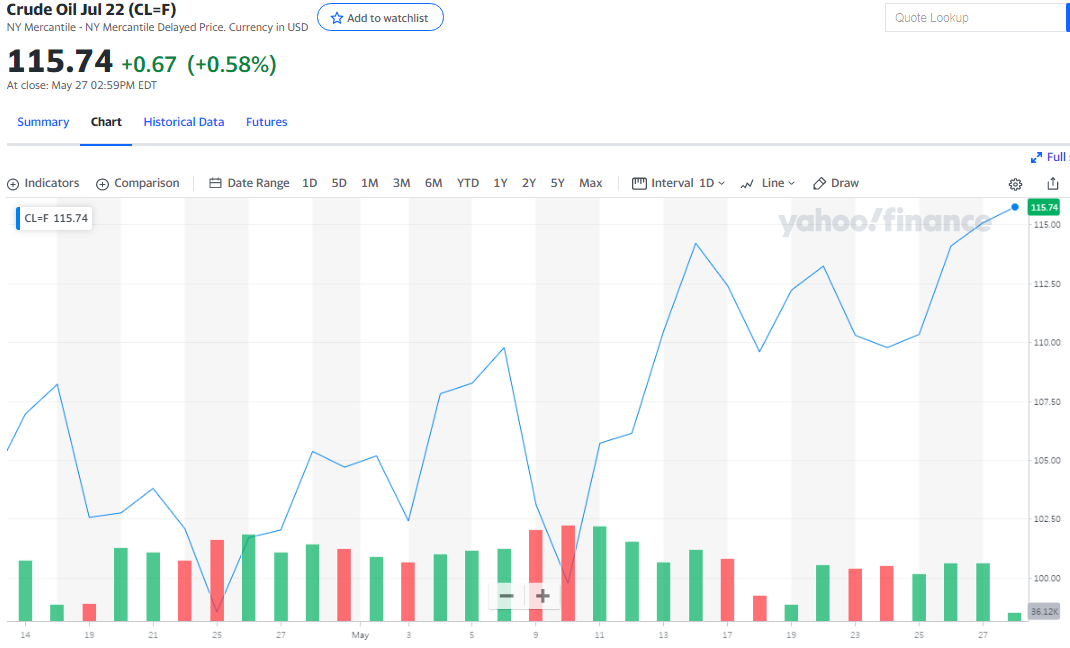Open Full screen chart view

click(x=1050, y=157)
